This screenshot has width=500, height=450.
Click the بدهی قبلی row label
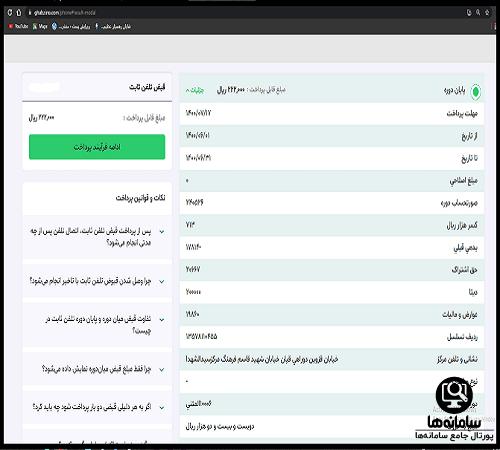click(465, 248)
